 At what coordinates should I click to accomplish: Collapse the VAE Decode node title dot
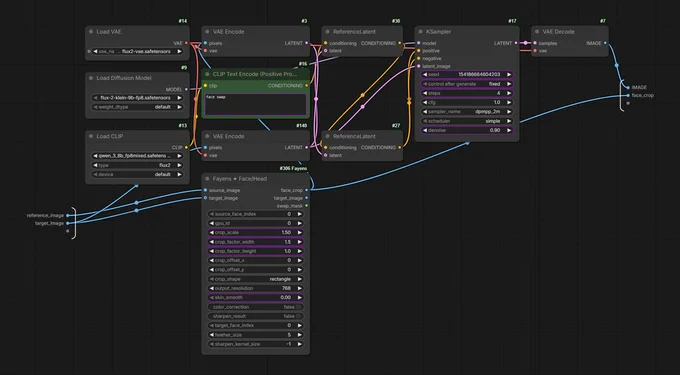pos(537,32)
